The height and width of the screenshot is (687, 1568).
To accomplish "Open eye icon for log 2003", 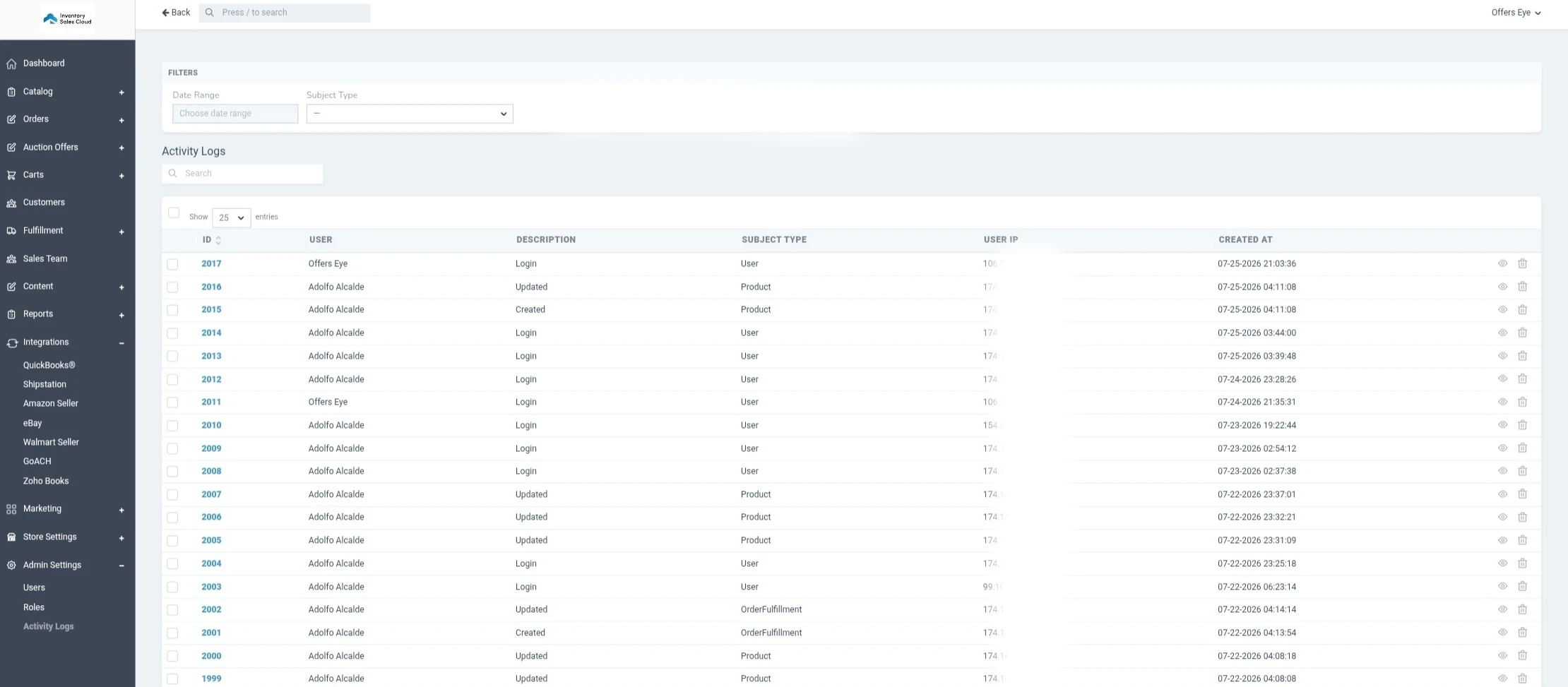I will [1502, 586].
